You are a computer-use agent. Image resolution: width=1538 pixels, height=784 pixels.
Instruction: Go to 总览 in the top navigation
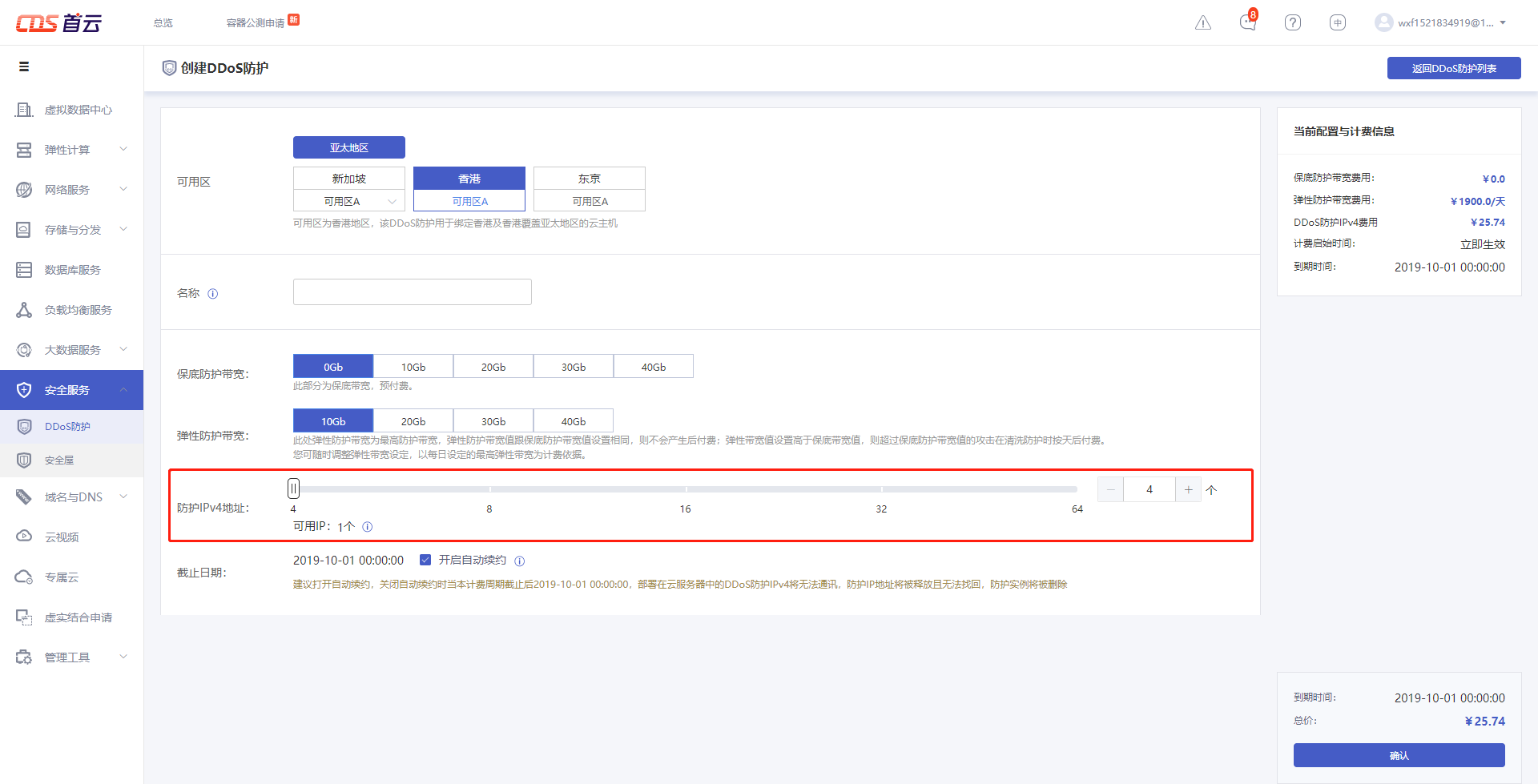click(x=163, y=23)
